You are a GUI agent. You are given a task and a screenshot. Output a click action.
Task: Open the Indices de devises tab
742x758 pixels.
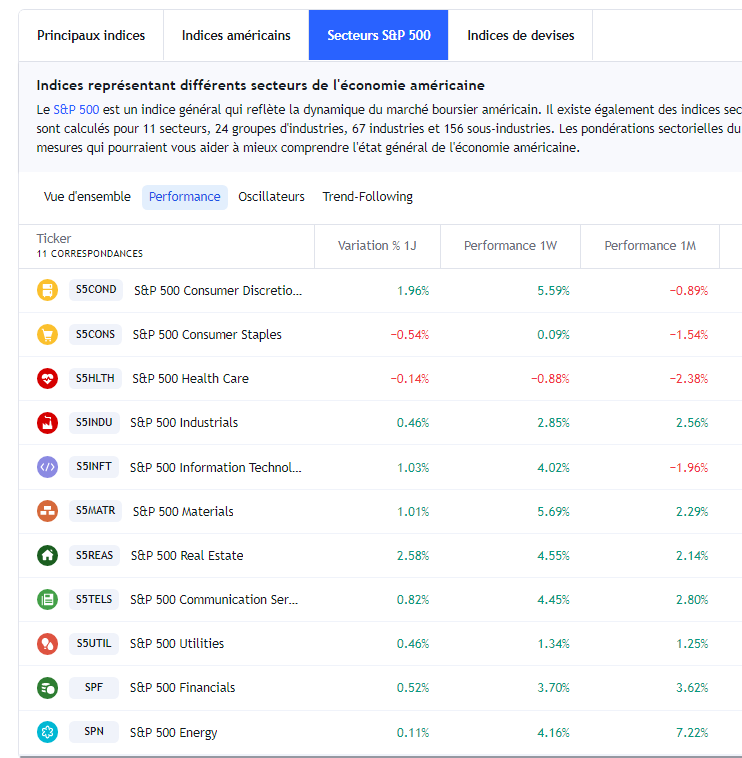(x=520, y=35)
